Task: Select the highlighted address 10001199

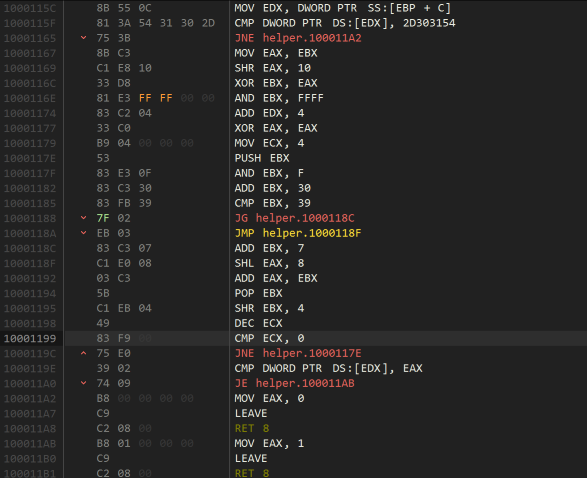Action: pyautogui.click(x=30, y=338)
